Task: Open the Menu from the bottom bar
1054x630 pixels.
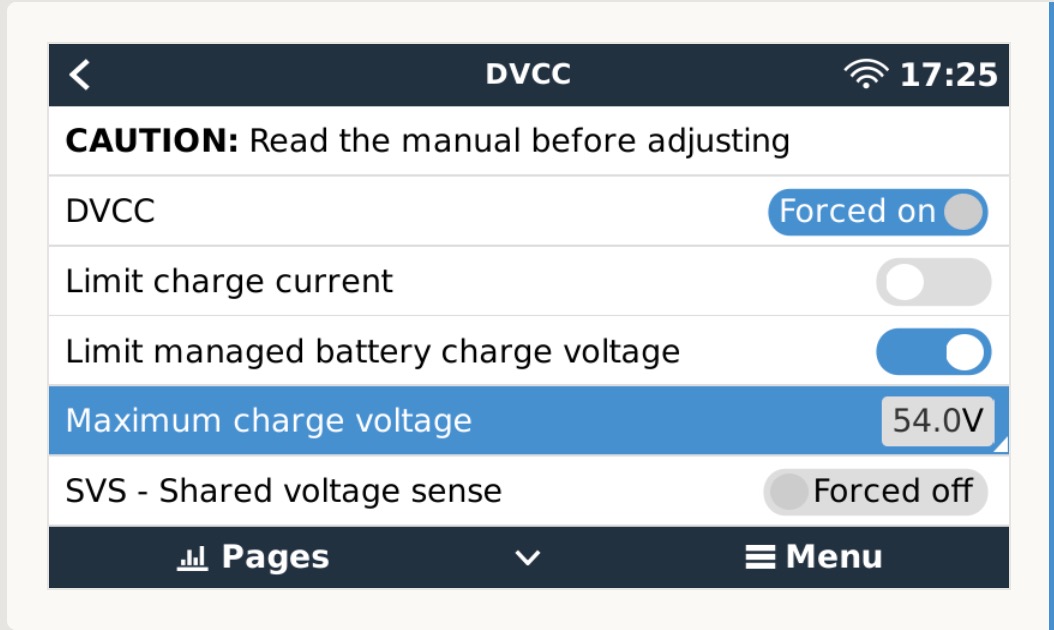Action: [x=815, y=557]
